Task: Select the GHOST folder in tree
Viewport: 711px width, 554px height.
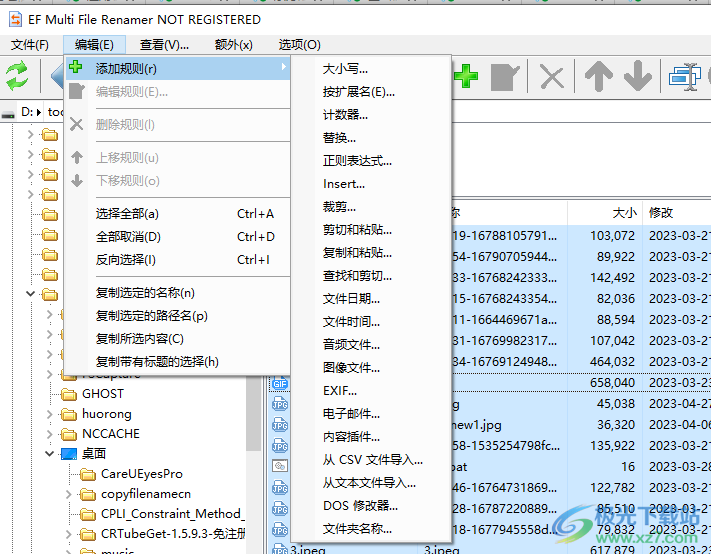Action: (x=102, y=394)
